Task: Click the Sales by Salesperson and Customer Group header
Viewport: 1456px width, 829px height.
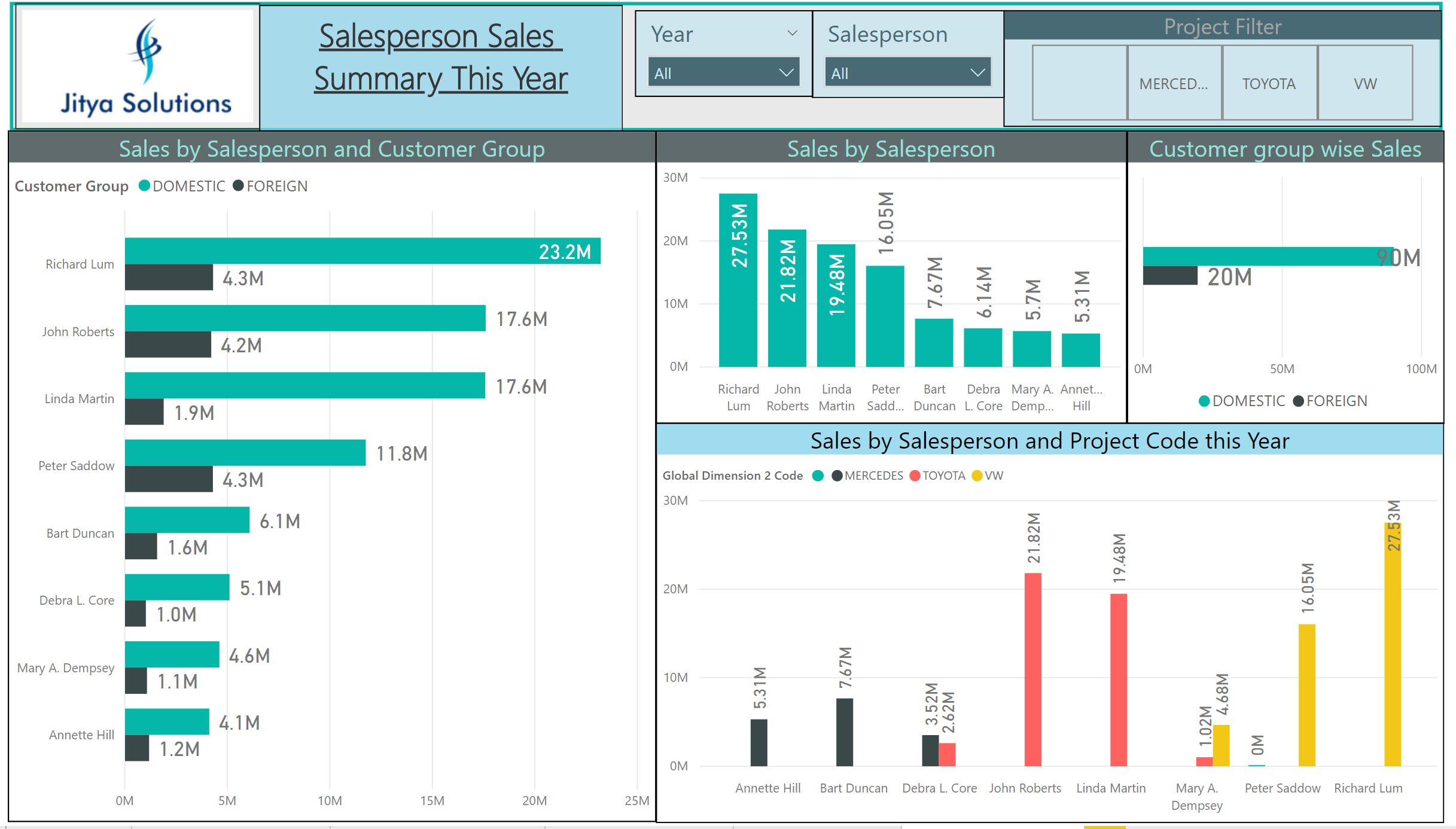Action: pos(332,148)
